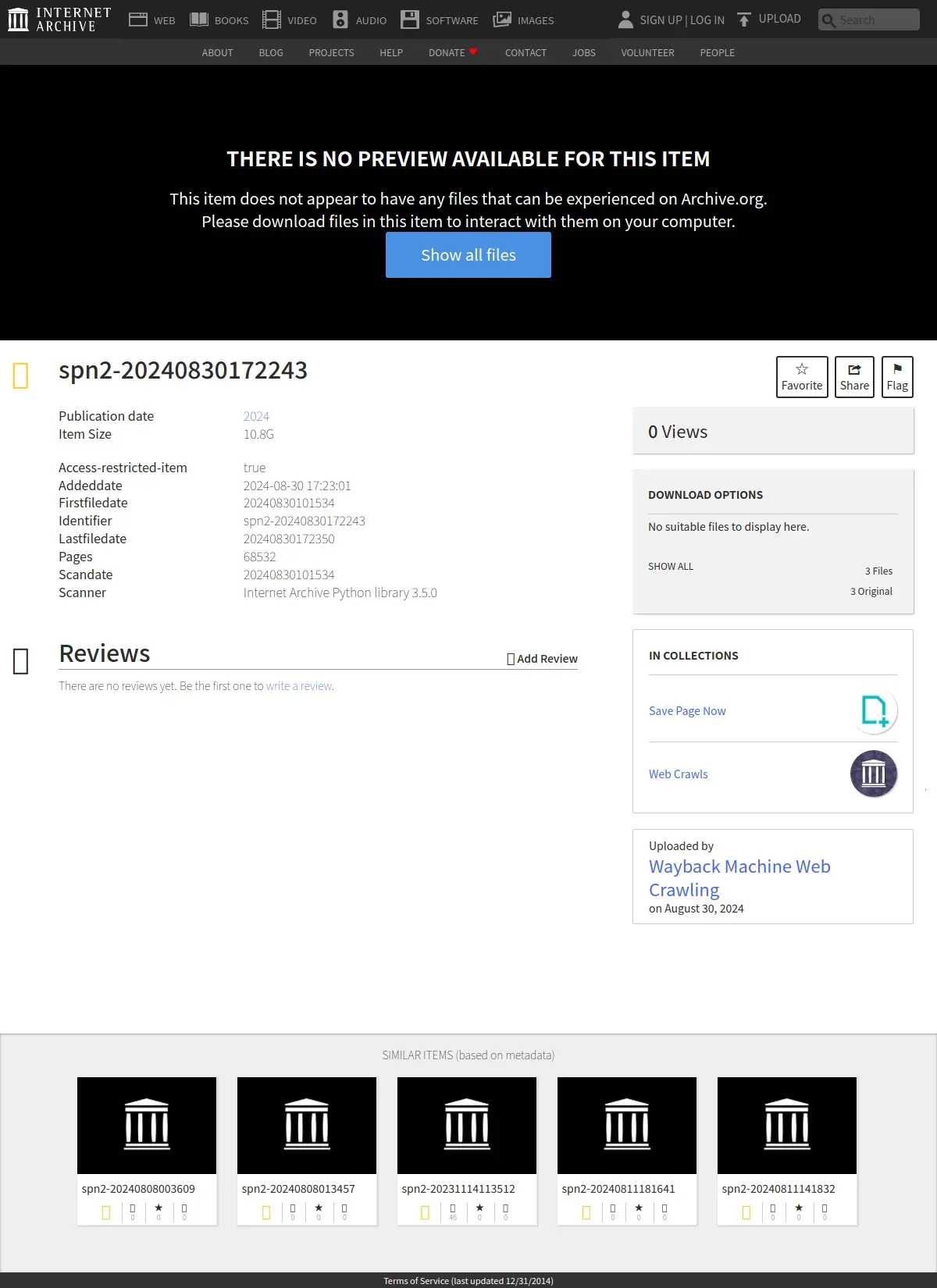Click the Lastfiledate value 20240830172350
This screenshot has width=937, height=1288.
coord(289,539)
